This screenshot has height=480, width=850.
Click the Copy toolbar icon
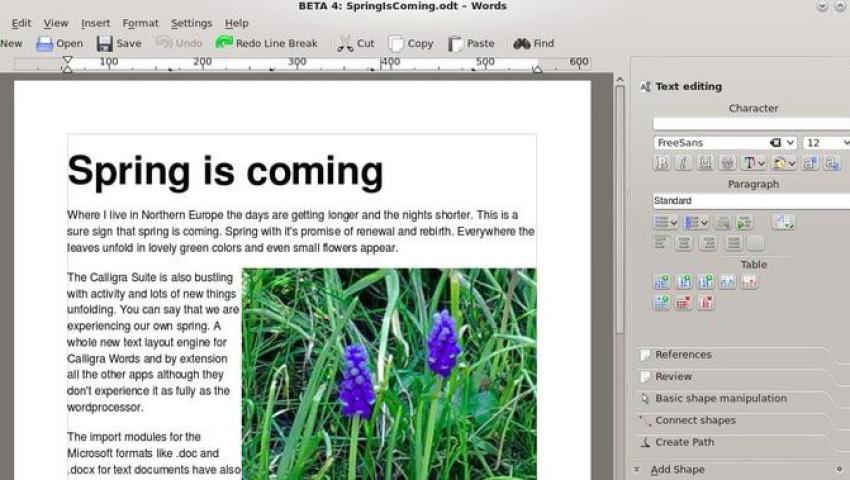[396, 44]
